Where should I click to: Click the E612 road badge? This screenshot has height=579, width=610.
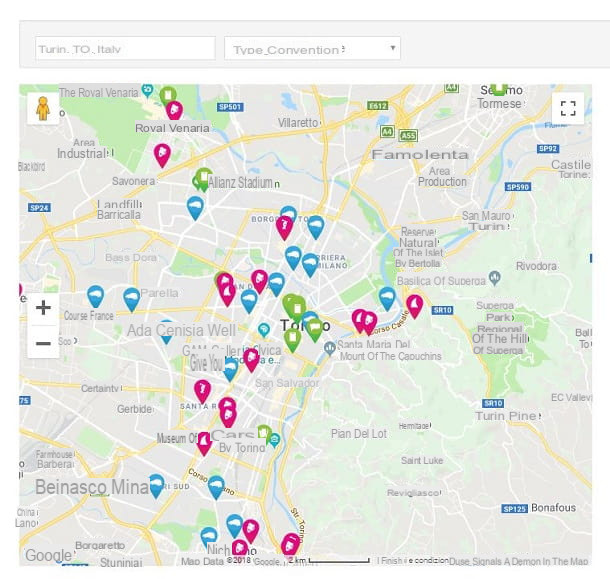(378, 106)
